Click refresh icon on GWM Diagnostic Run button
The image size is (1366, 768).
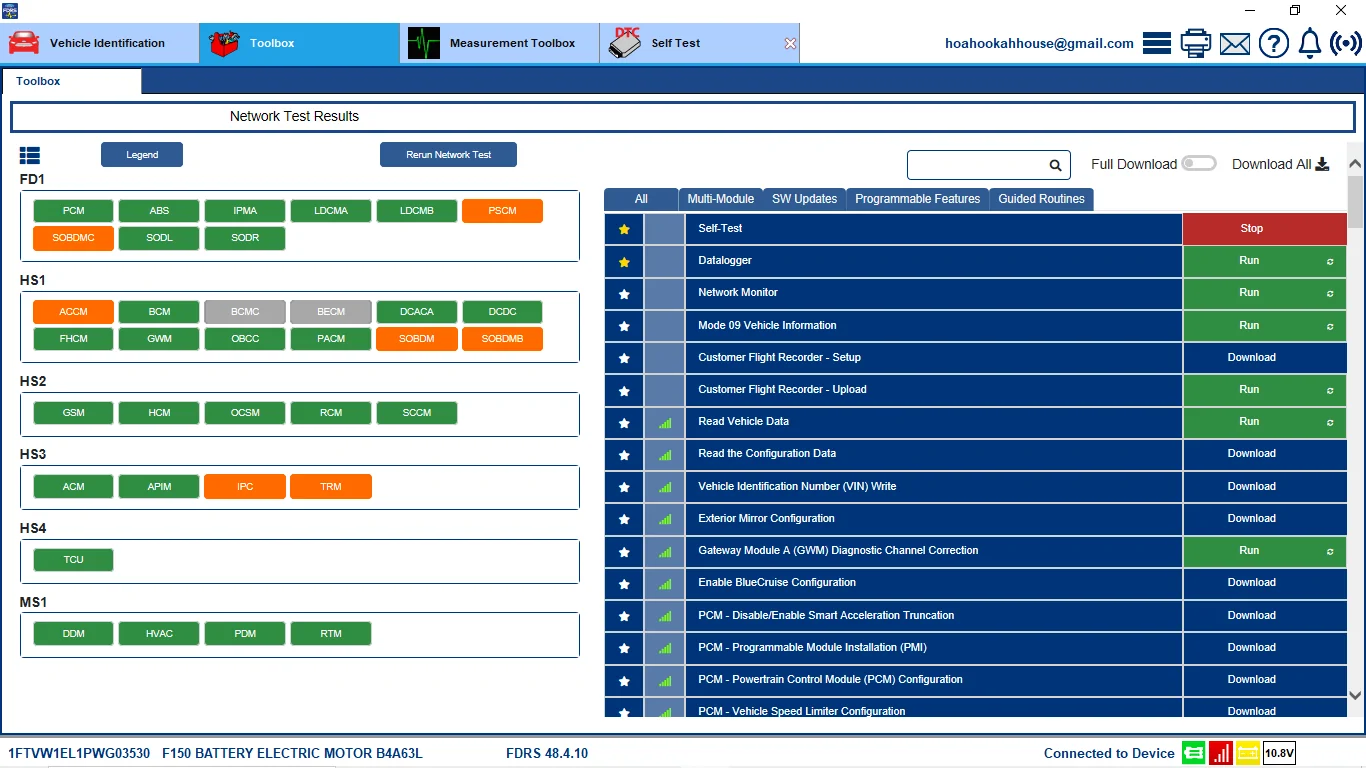[1330, 552]
